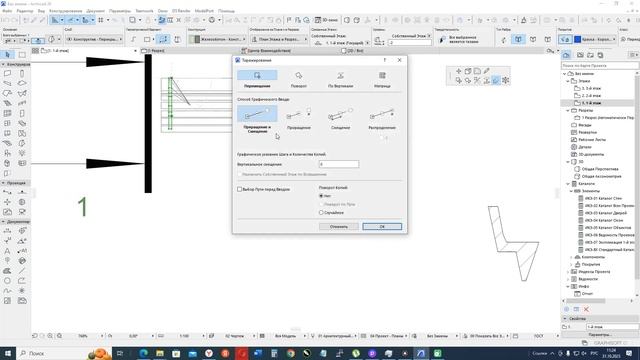Open dialog help question mark
This screenshot has width=640, height=360.
(x=384, y=60)
